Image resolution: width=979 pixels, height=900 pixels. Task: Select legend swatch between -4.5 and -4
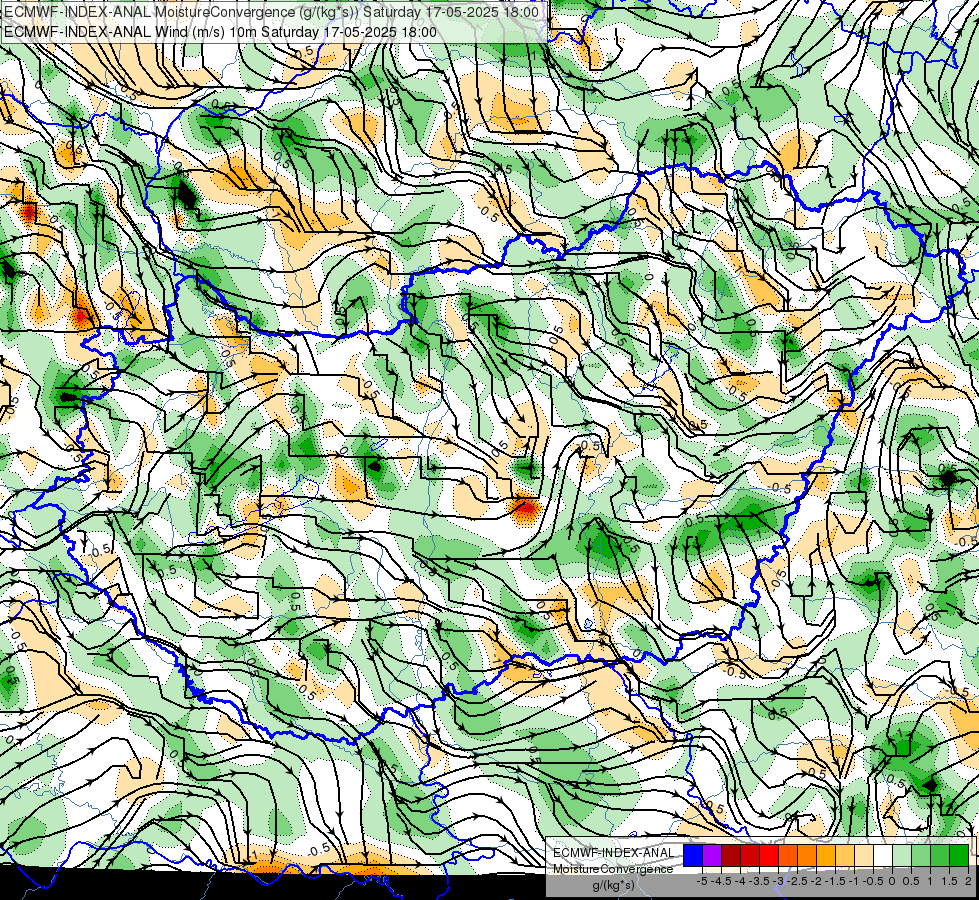(731, 855)
